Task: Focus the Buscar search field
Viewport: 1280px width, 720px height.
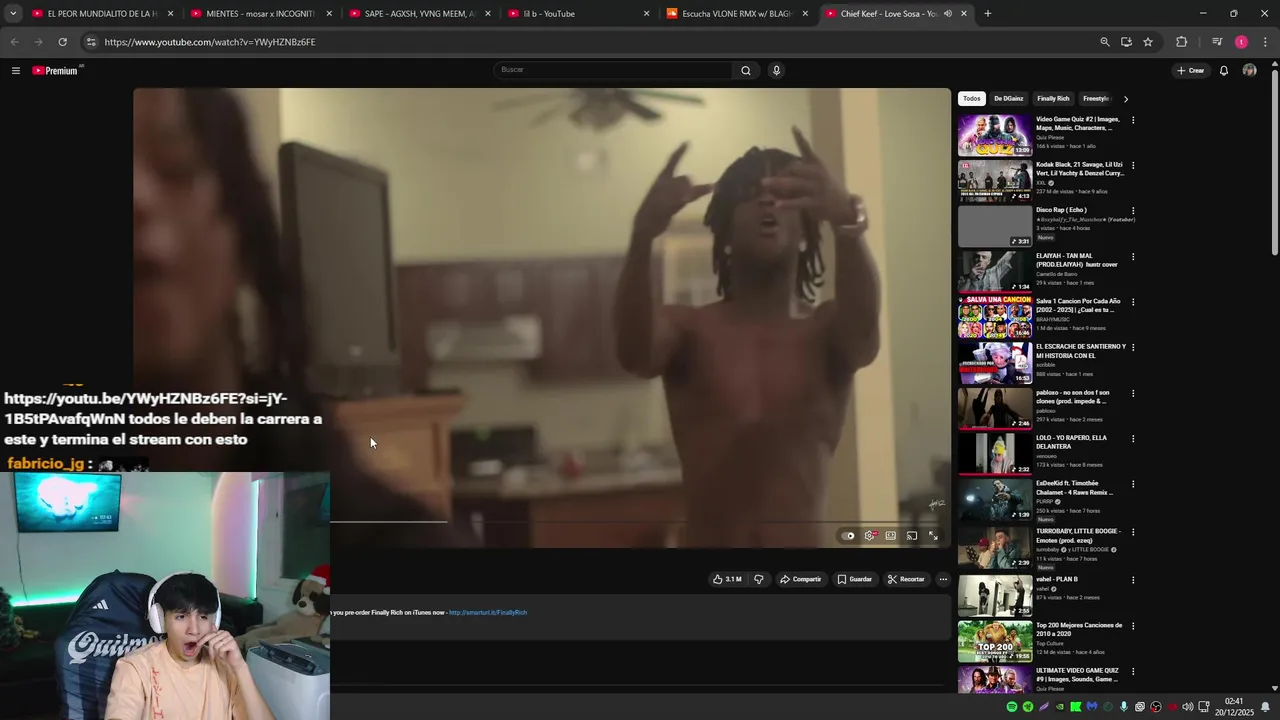Action: click(613, 70)
